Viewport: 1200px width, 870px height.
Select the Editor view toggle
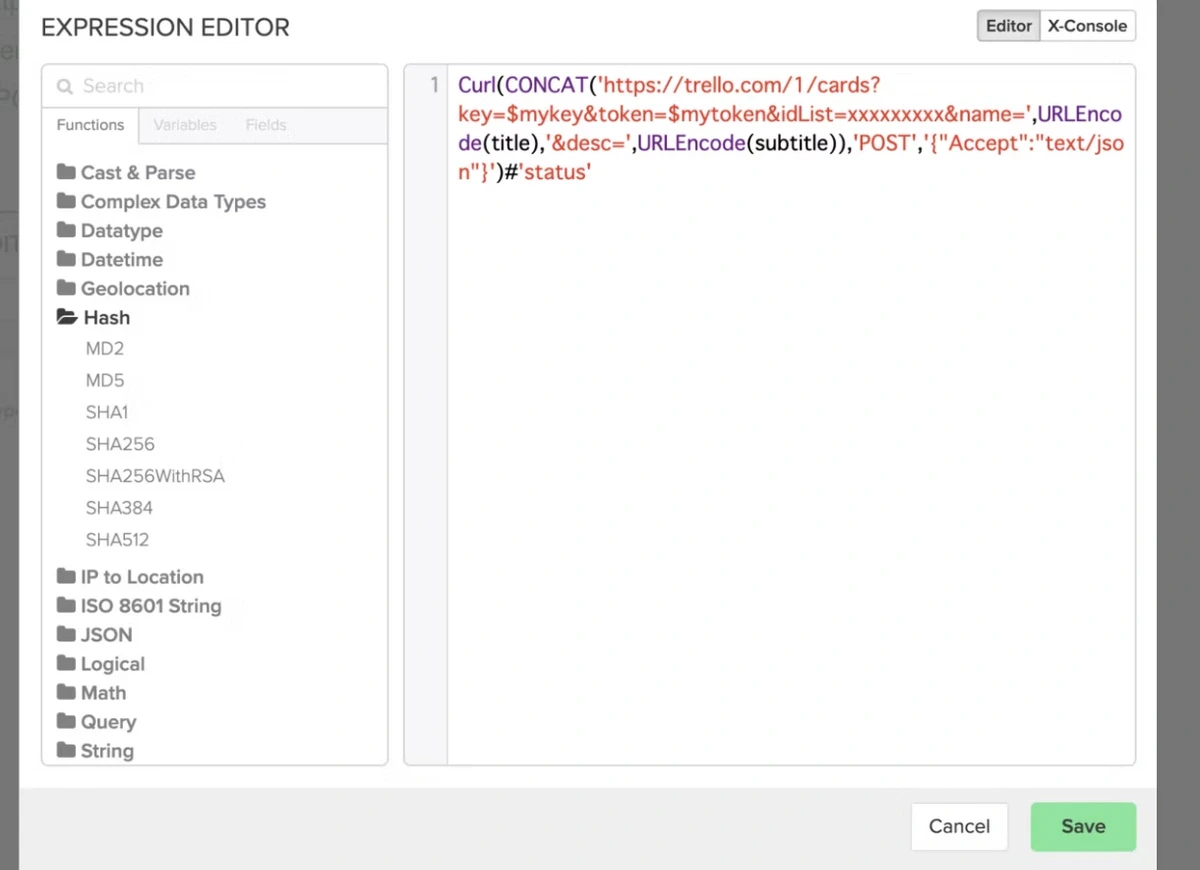[x=1008, y=26]
